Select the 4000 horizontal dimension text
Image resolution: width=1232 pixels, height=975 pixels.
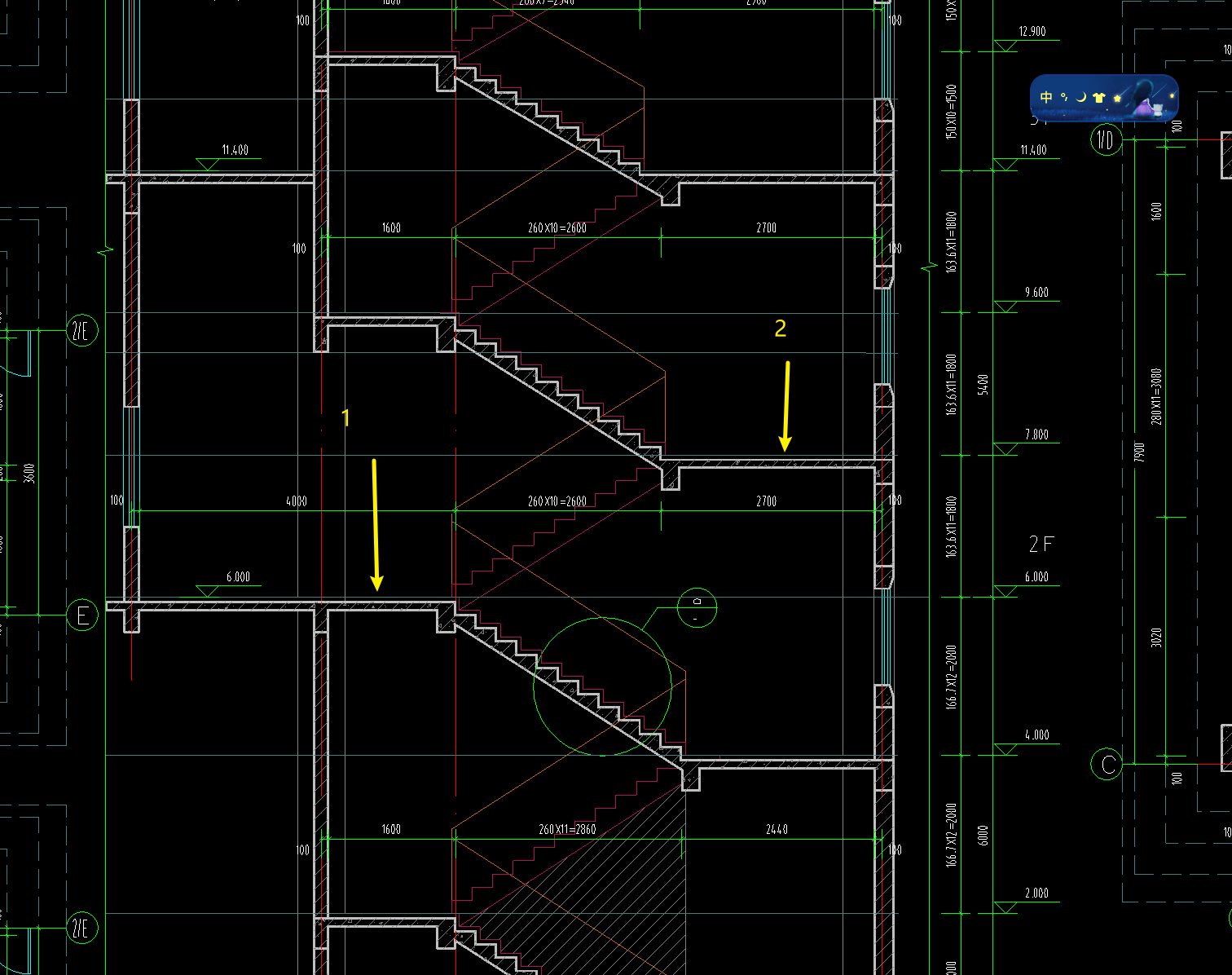(297, 501)
